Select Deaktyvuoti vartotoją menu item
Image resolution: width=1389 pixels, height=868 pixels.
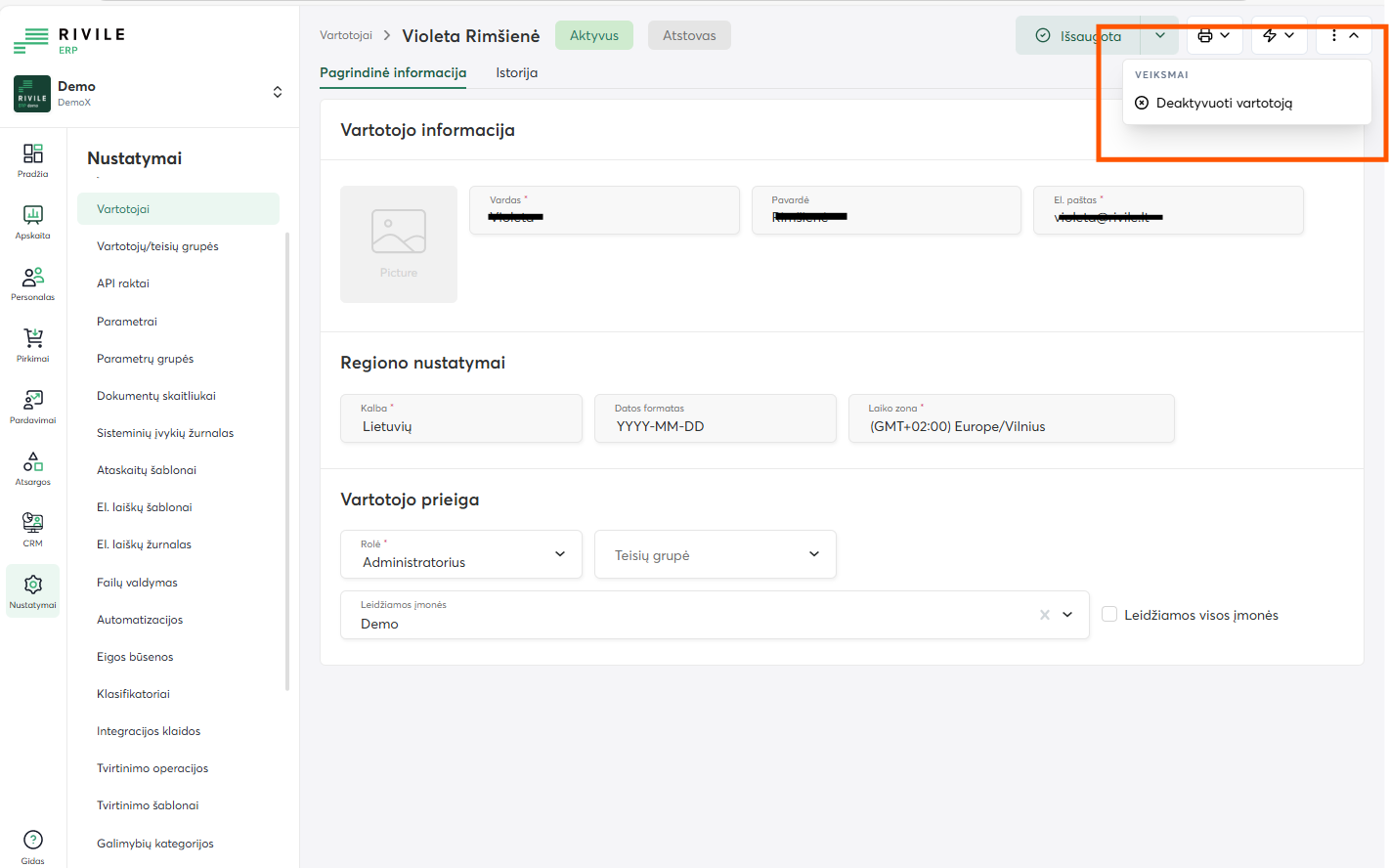[1224, 103]
